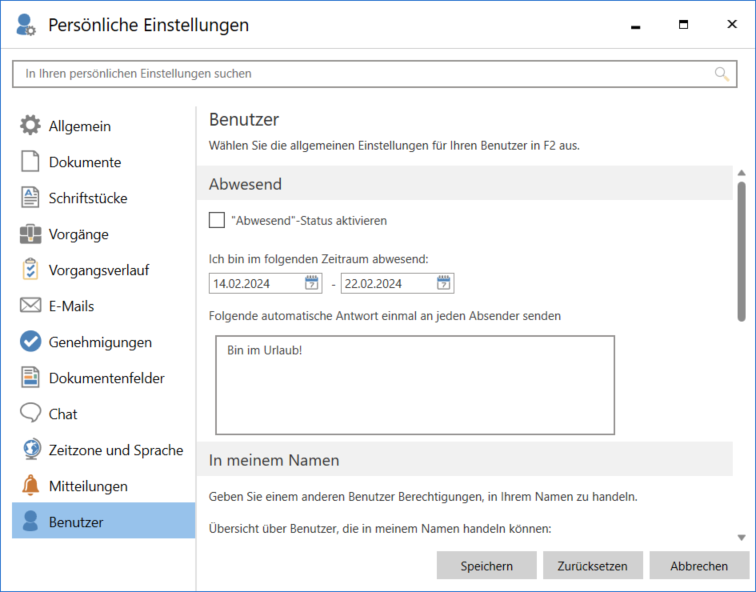Click the user settings icon in title bar

coord(26,25)
